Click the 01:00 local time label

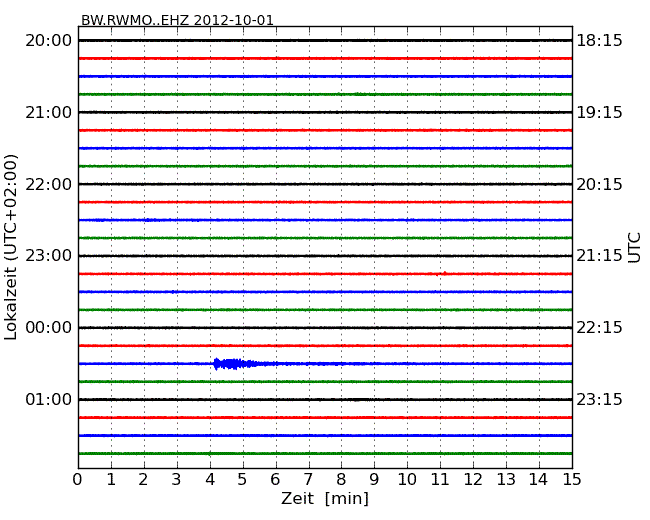coord(49,399)
